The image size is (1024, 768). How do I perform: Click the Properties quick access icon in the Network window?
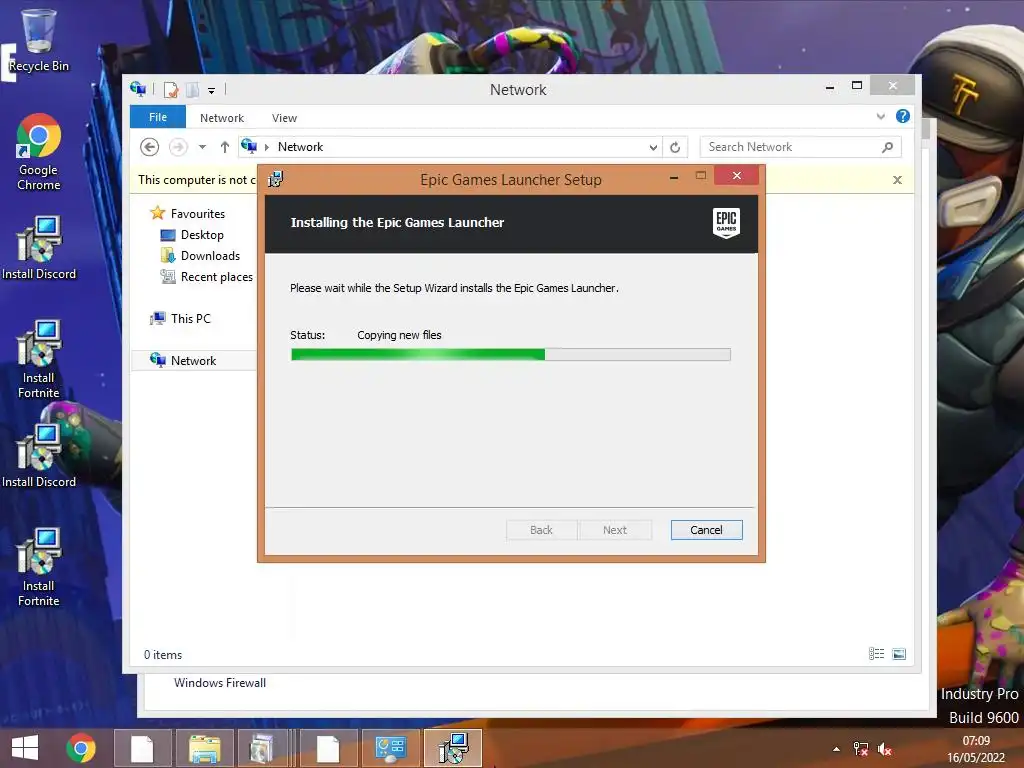(171, 90)
